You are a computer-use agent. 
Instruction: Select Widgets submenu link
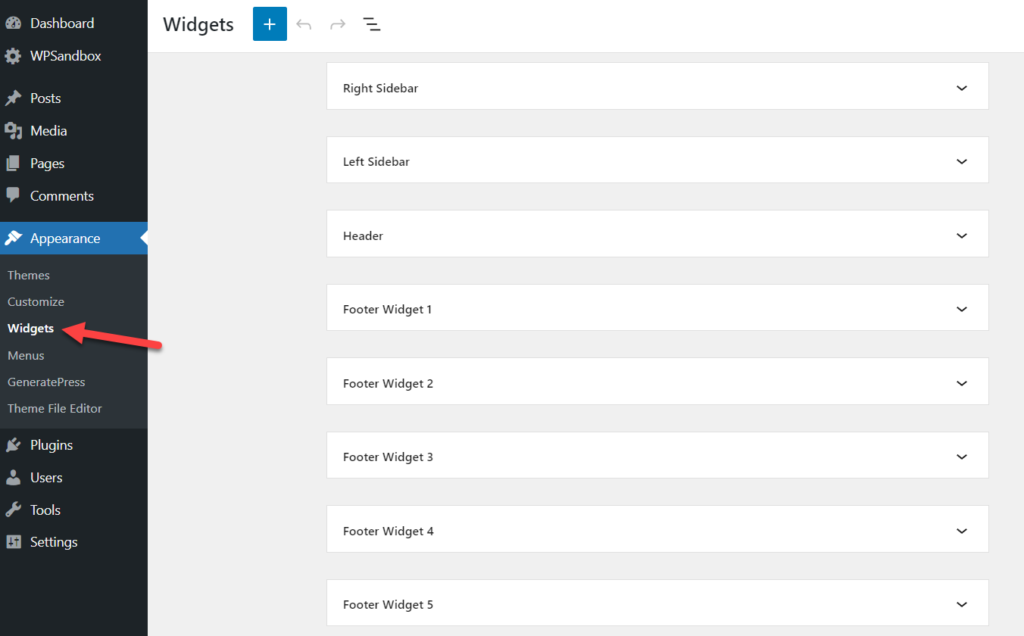(31, 328)
